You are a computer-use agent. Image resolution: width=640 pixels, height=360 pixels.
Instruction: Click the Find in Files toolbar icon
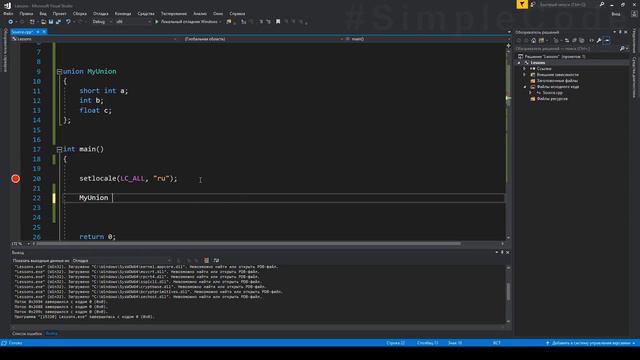coord(229,22)
